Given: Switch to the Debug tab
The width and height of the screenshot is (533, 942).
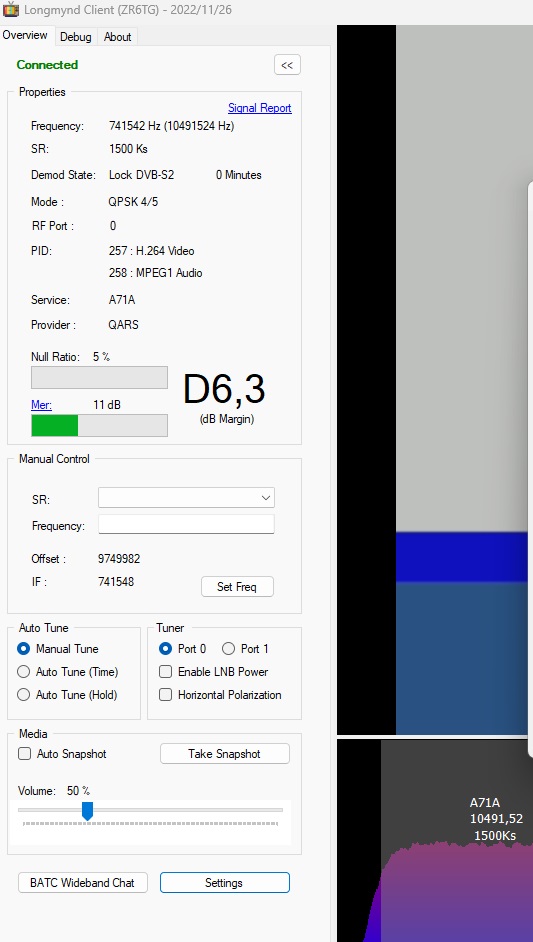Looking at the screenshot, I should coord(76,37).
